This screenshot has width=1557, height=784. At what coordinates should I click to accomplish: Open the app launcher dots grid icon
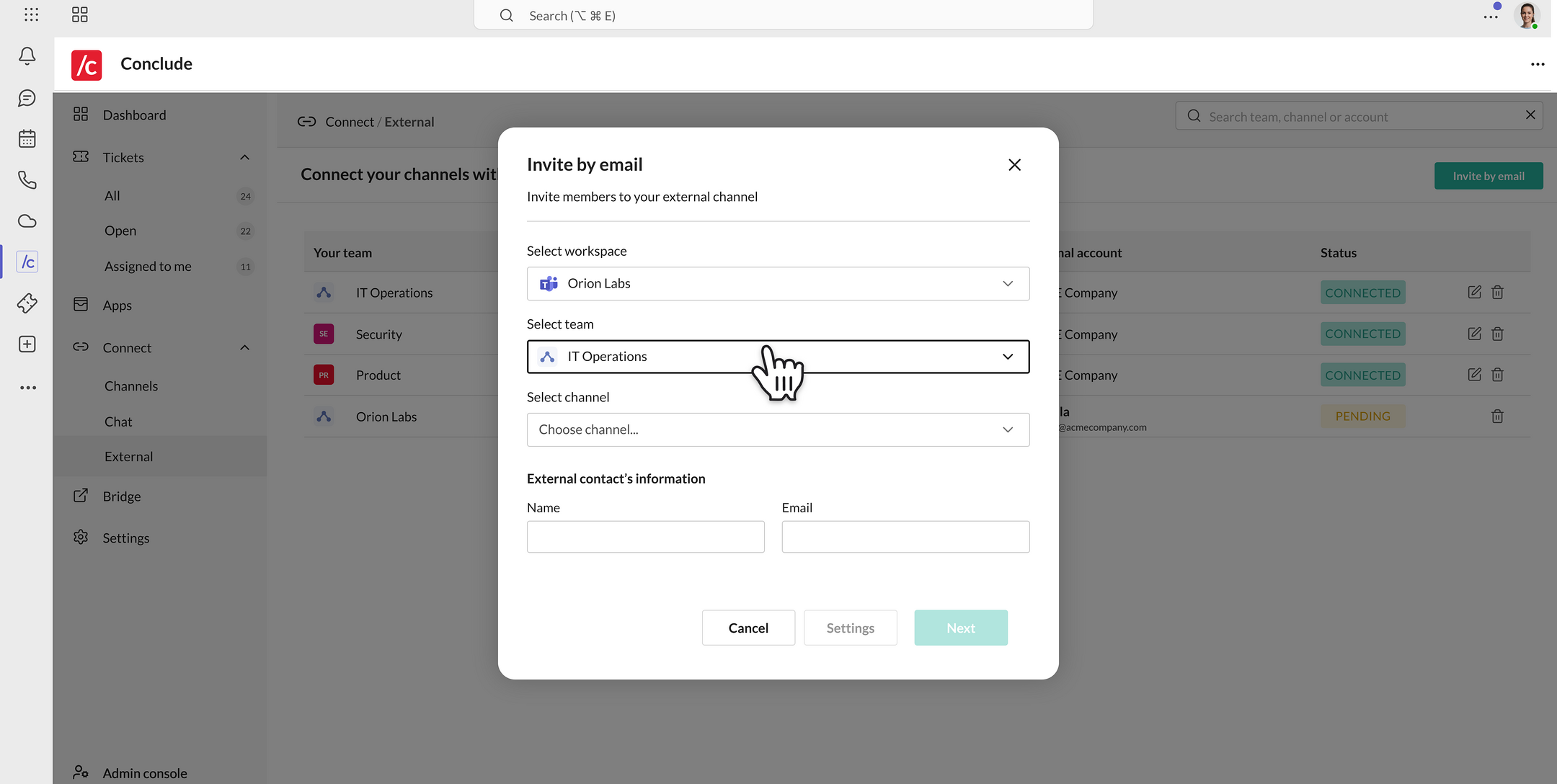[x=31, y=14]
